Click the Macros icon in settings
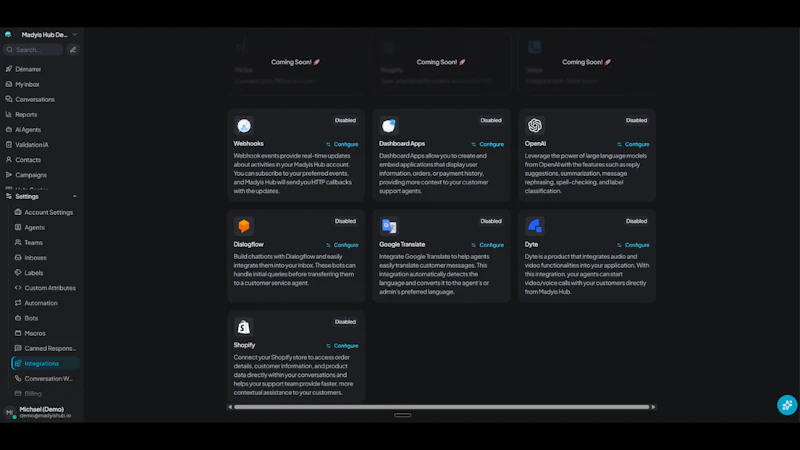Screen dimensions: 800x450 point(18,333)
